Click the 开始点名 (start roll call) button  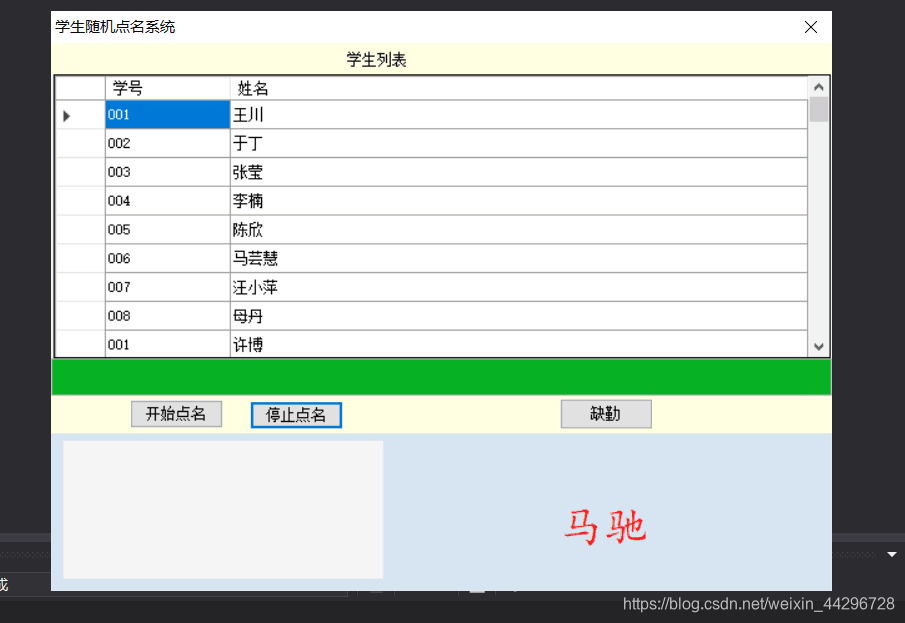(176, 413)
